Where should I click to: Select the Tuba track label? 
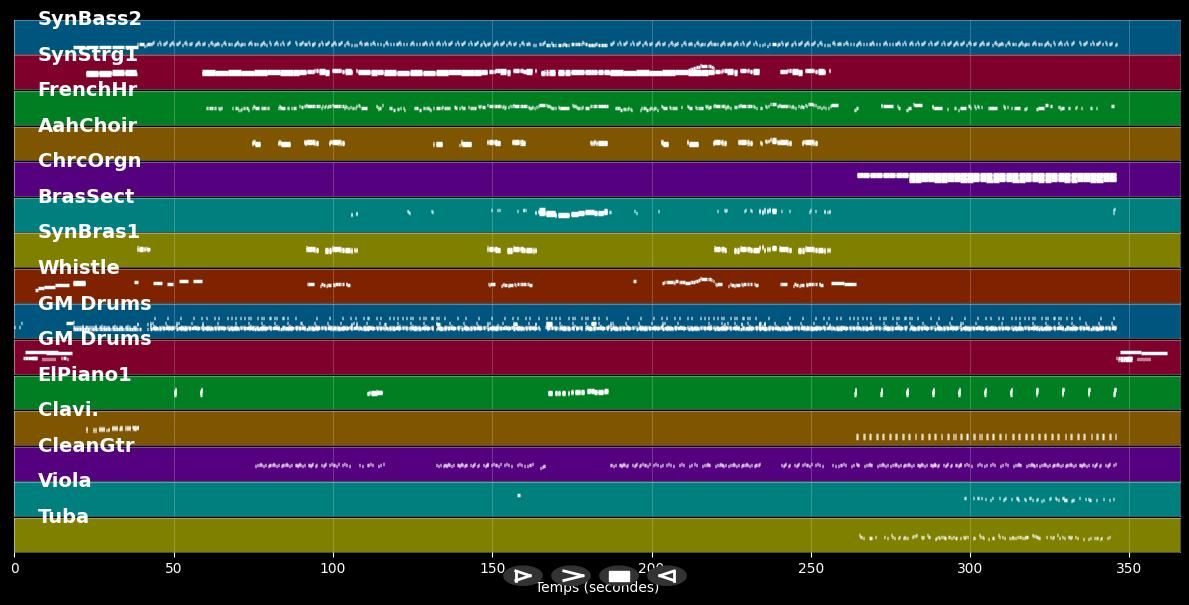[x=63, y=517]
